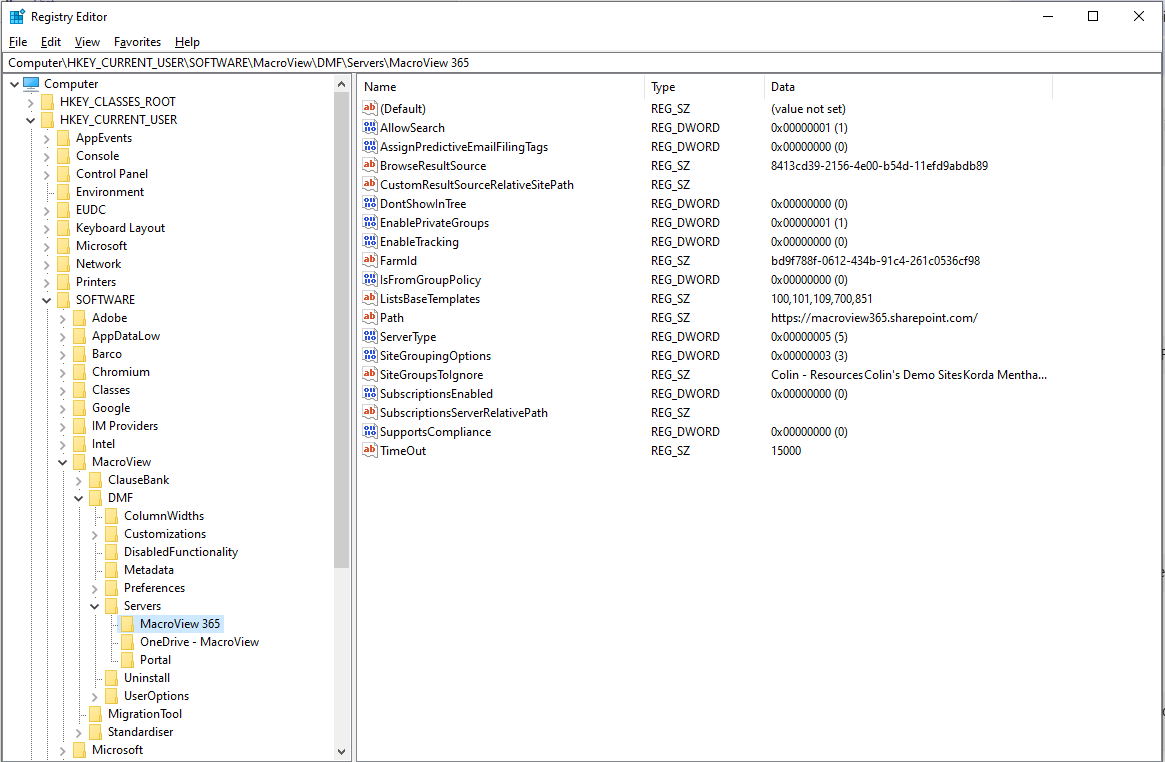
Task: Open the File menu
Action: pos(18,42)
